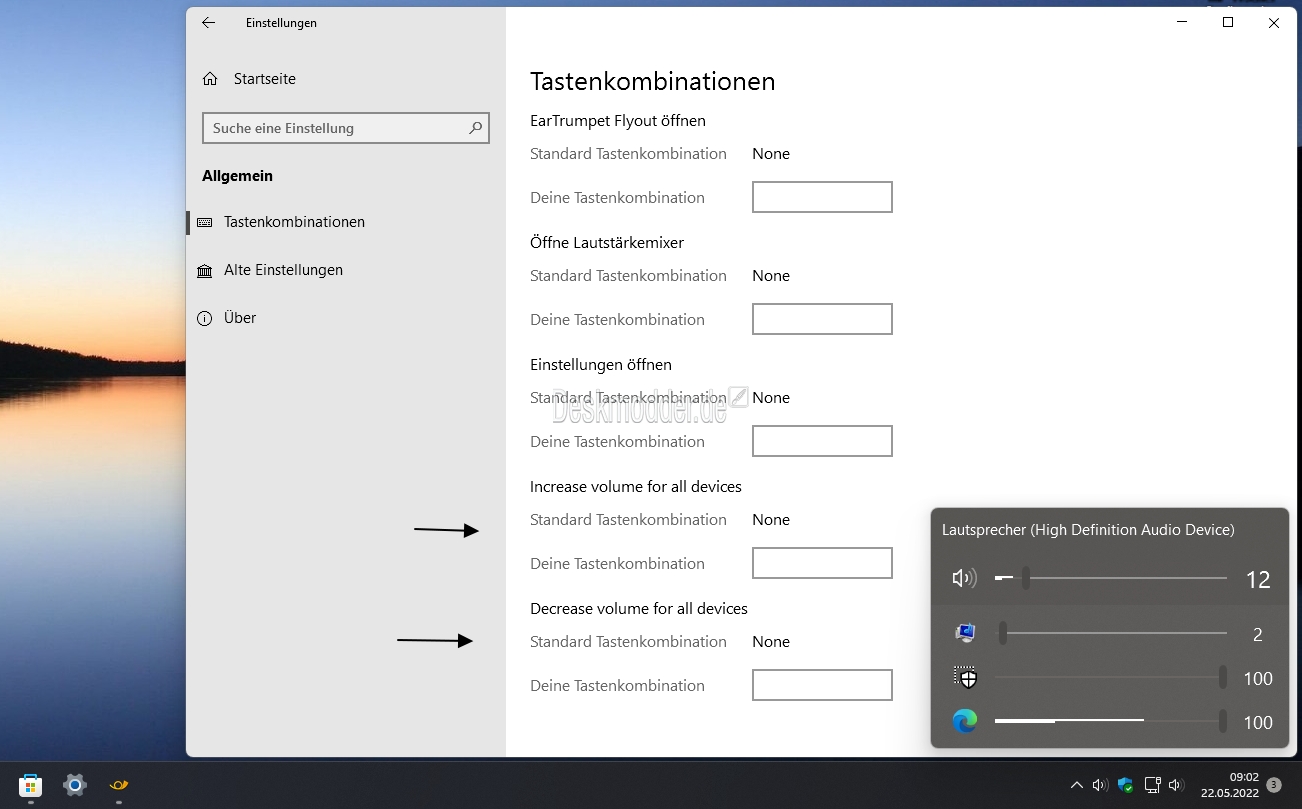Open notification center badge showing 3

point(1274,785)
